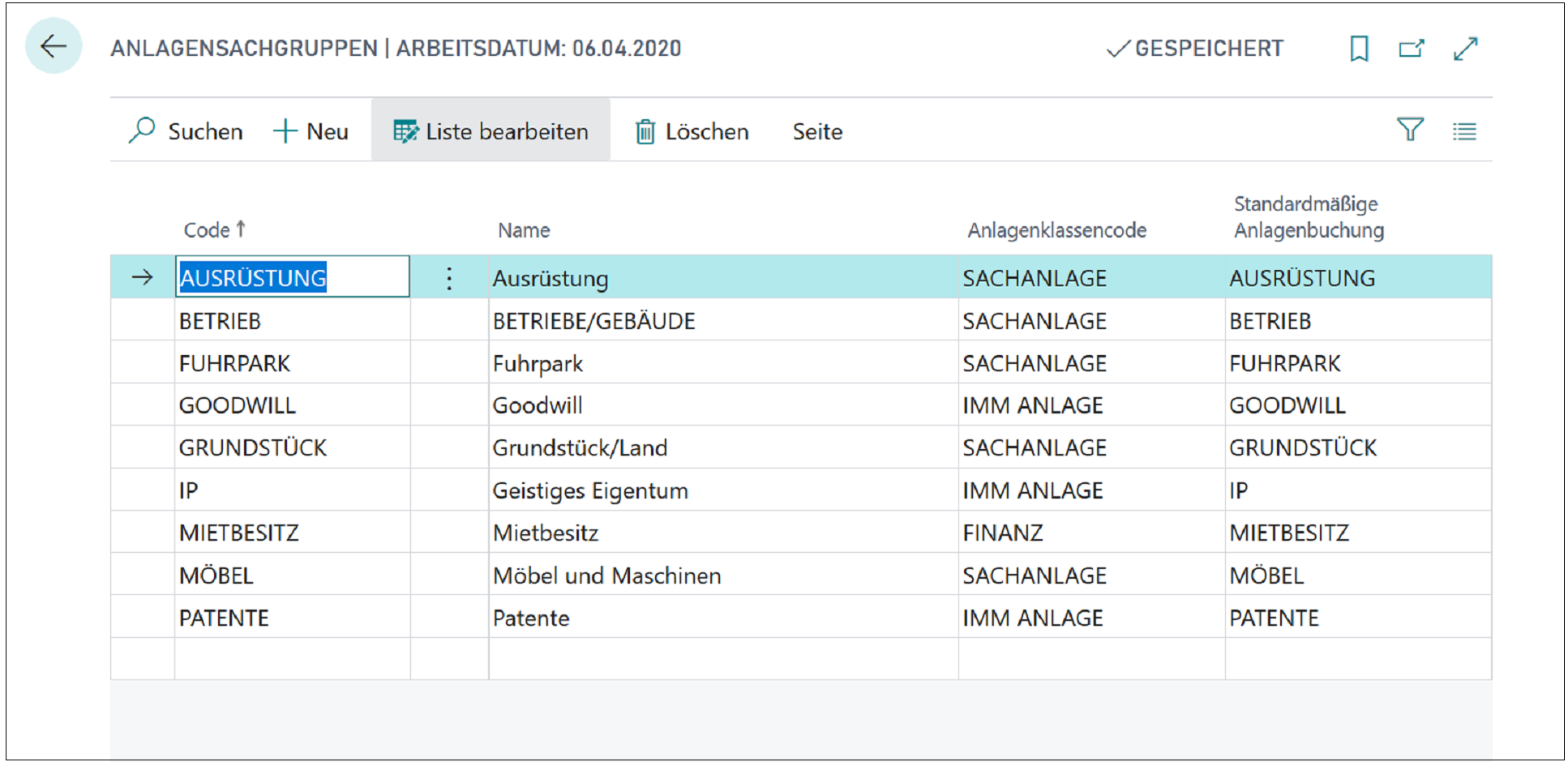Click default posting AUSRÜSTUNG cell
This screenshot has height=762, width=1568.
1358,277
